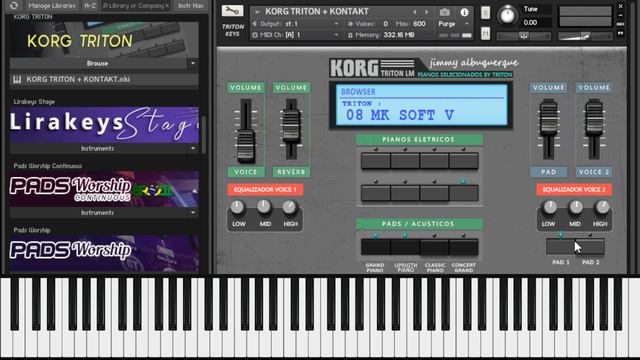This screenshot has width=640, height=360.
Task: Click Voice 2 equalizer LOW knob
Action: [x=550, y=207]
